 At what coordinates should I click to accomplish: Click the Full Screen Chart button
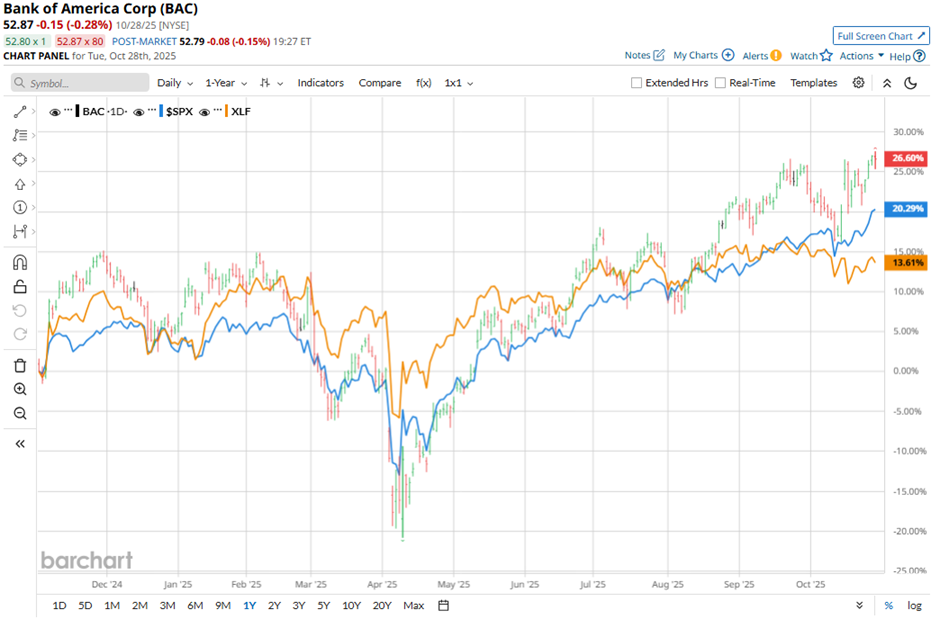[881, 35]
